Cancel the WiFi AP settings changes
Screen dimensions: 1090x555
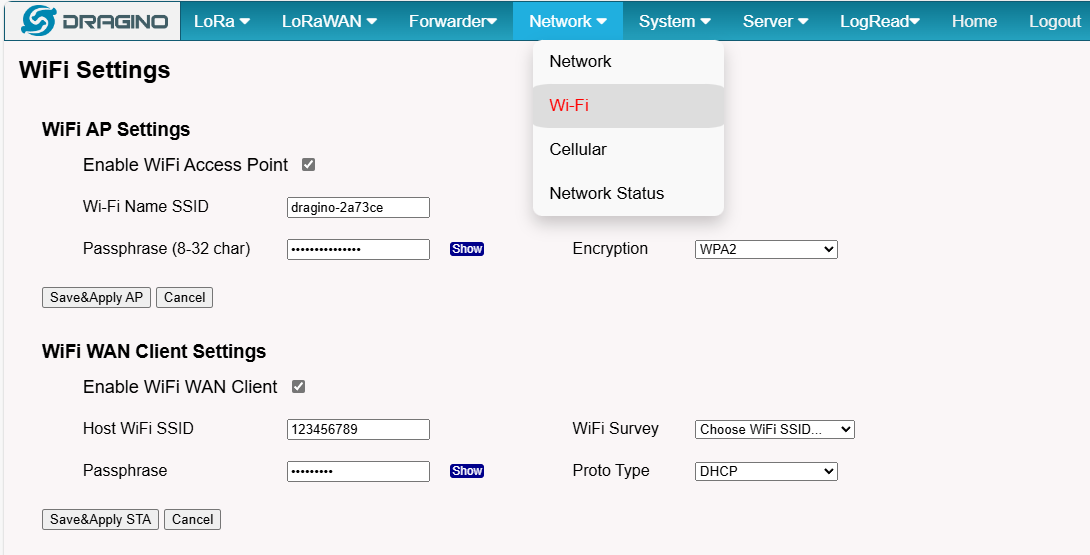tap(184, 298)
